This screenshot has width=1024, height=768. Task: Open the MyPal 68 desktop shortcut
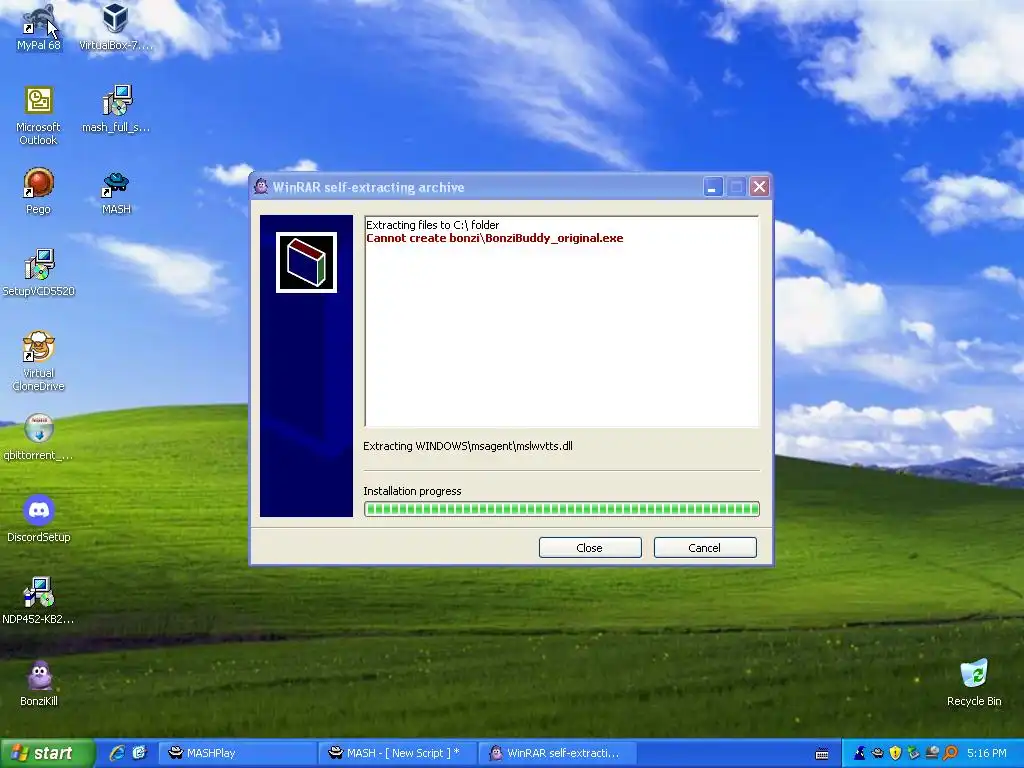(39, 27)
